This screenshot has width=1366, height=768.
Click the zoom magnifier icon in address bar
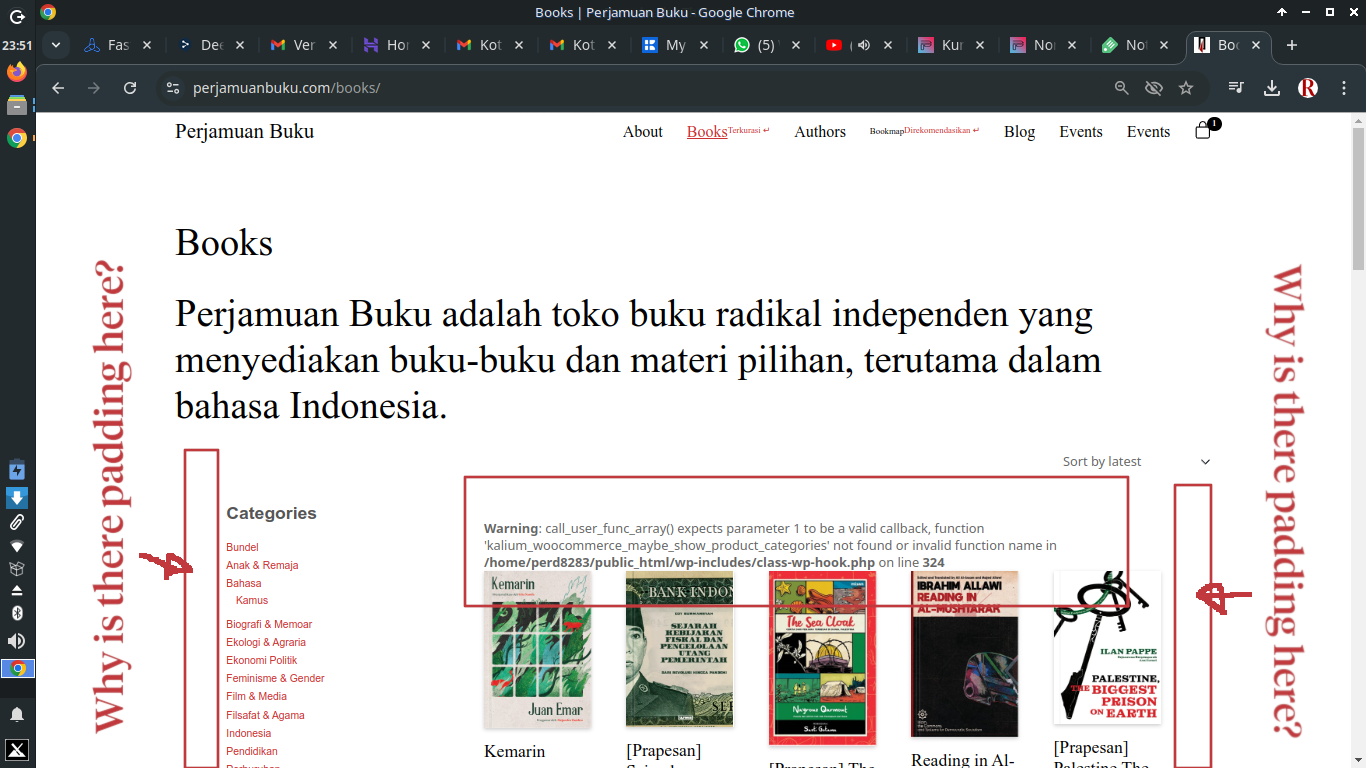pyautogui.click(x=1122, y=88)
